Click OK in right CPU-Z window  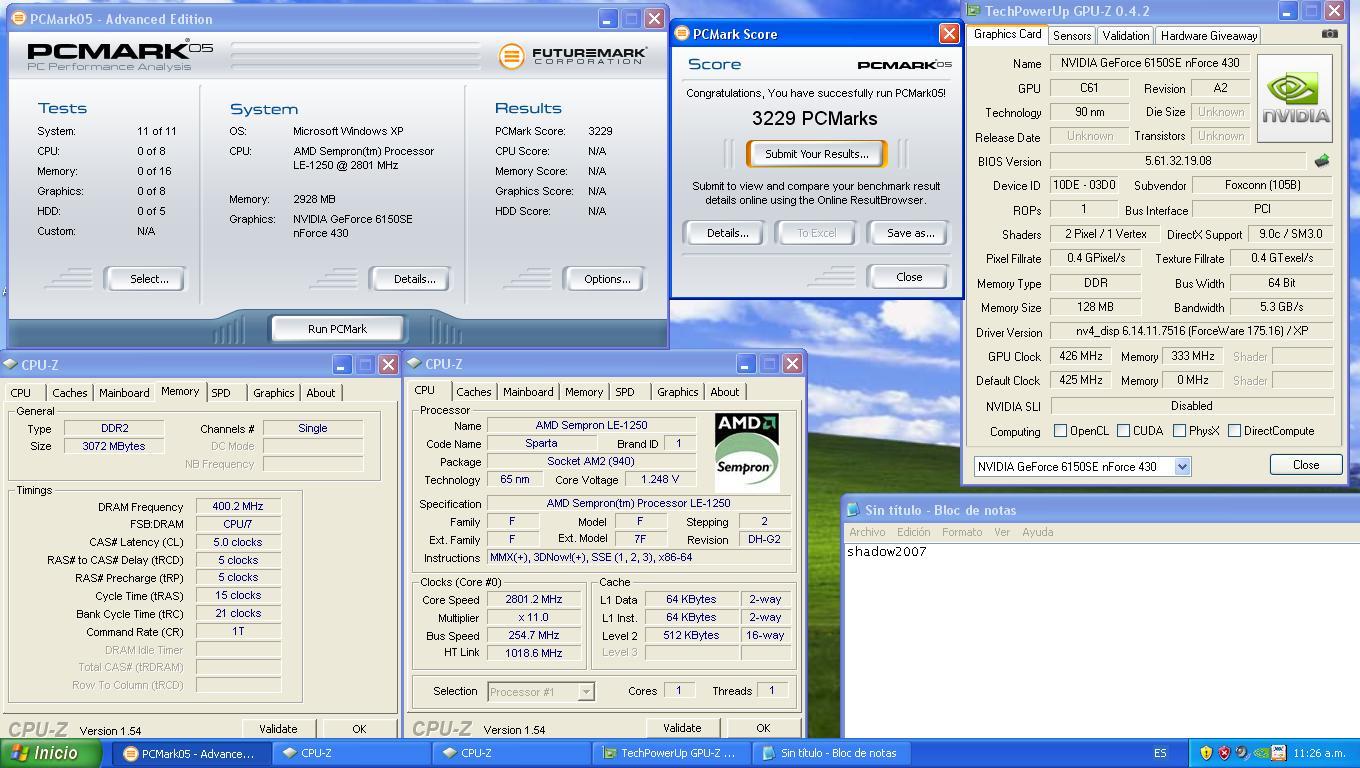pos(763,728)
